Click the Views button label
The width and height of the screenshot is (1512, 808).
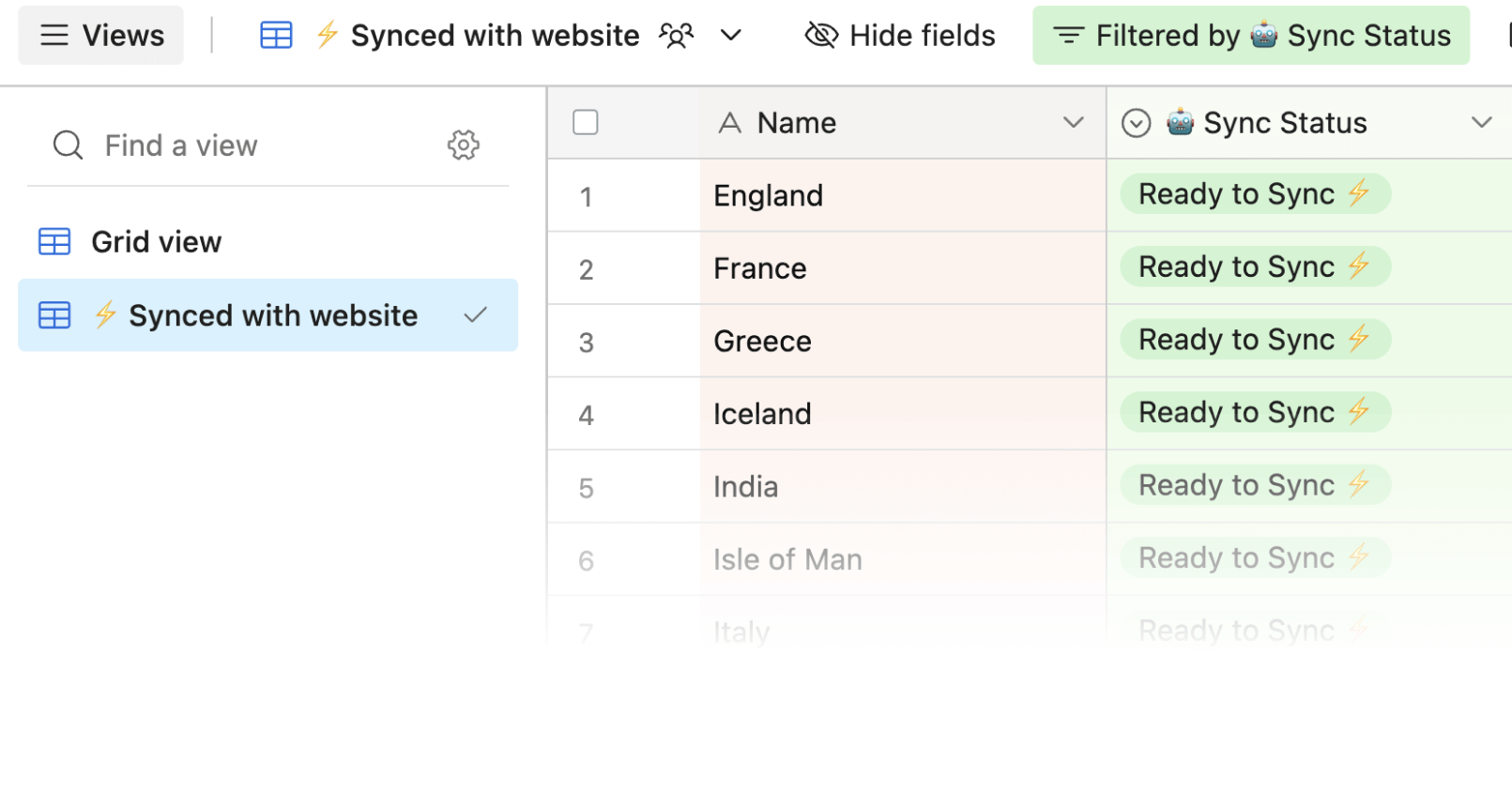click(x=123, y=36)
